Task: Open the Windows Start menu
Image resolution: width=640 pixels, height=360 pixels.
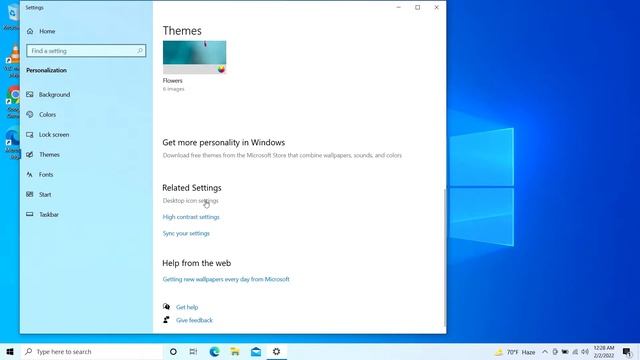Action: coord(10,351)
